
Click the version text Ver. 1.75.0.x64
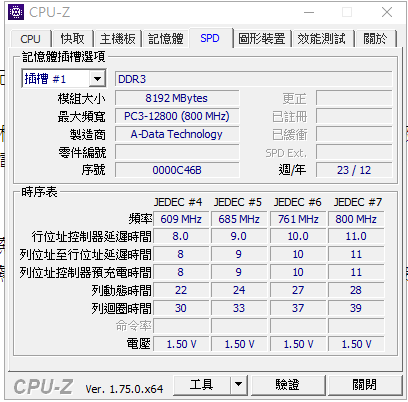[124, 389]
